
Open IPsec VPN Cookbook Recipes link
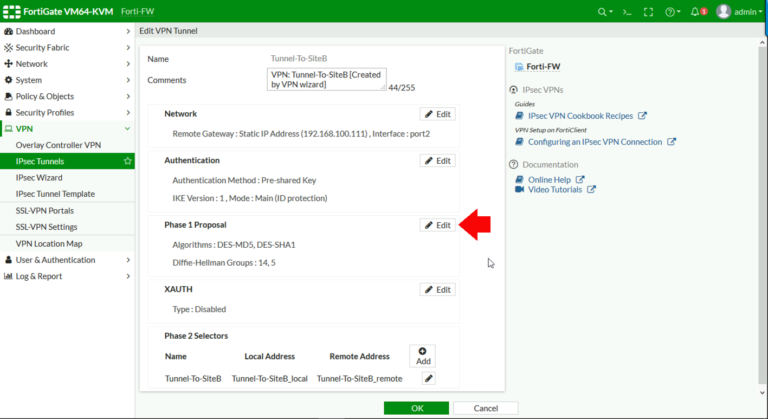580,116
